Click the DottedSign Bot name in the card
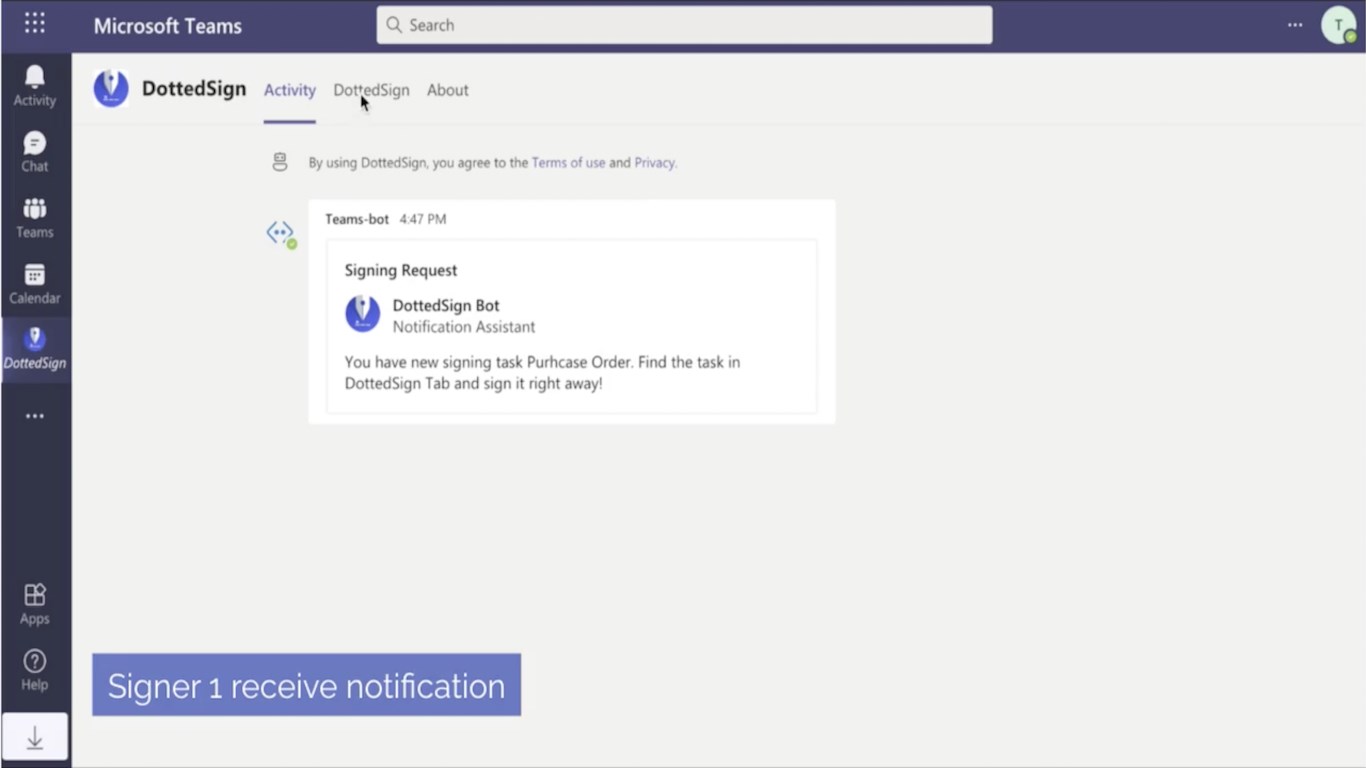The height and width of the screenshot is (768, 1366). coord(446,306)
